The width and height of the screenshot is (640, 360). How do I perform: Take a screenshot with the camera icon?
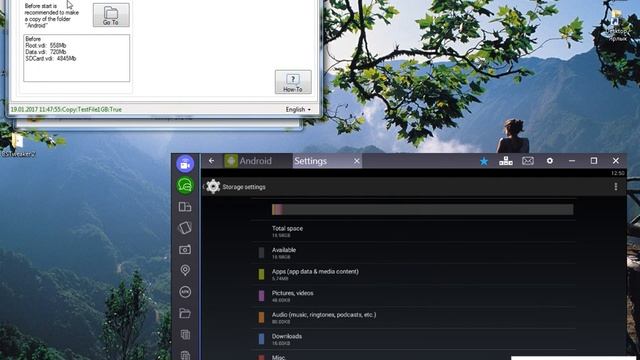tap(185, 249)
